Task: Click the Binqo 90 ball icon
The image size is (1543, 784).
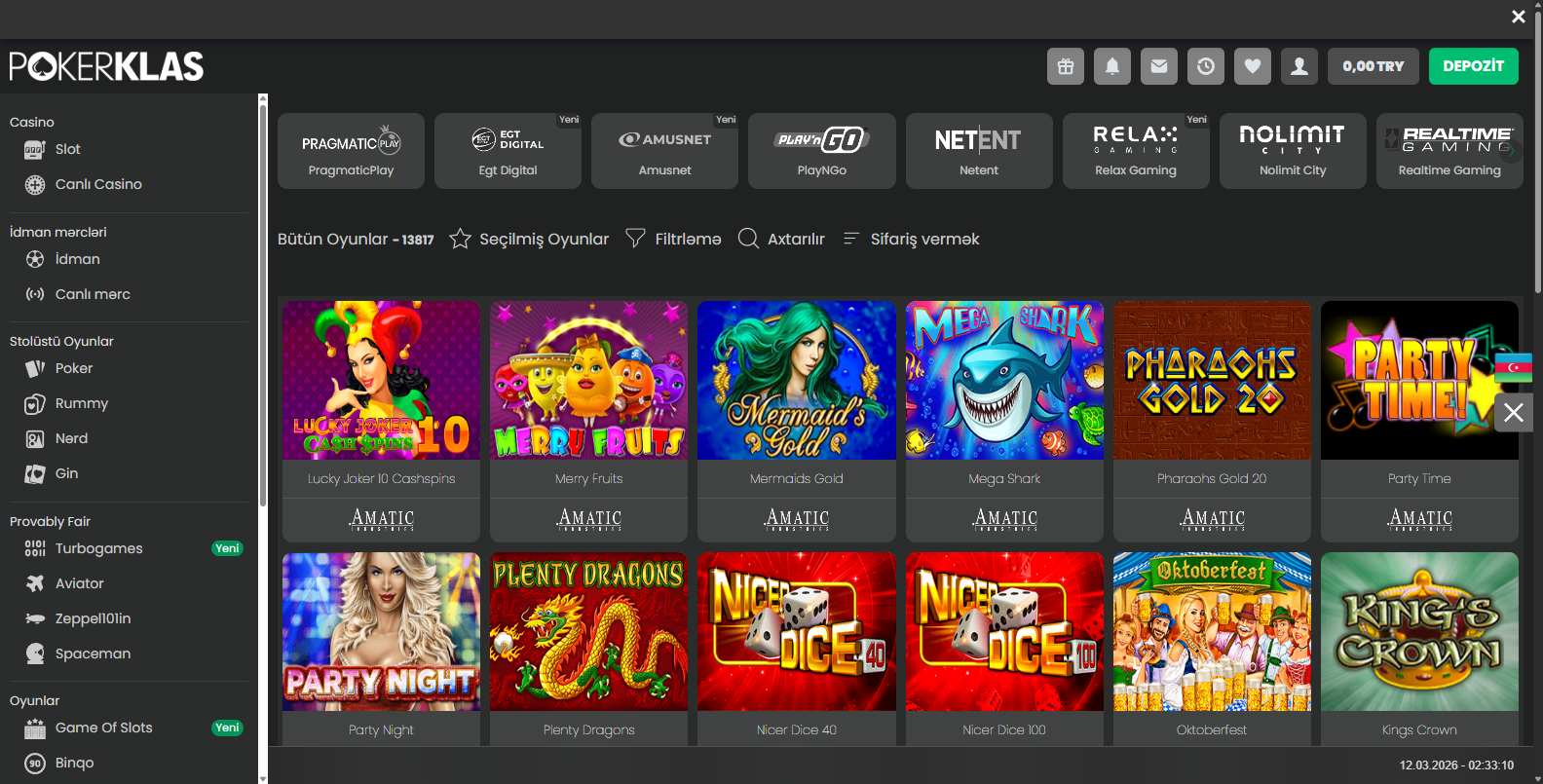Action: click(35, 764)
